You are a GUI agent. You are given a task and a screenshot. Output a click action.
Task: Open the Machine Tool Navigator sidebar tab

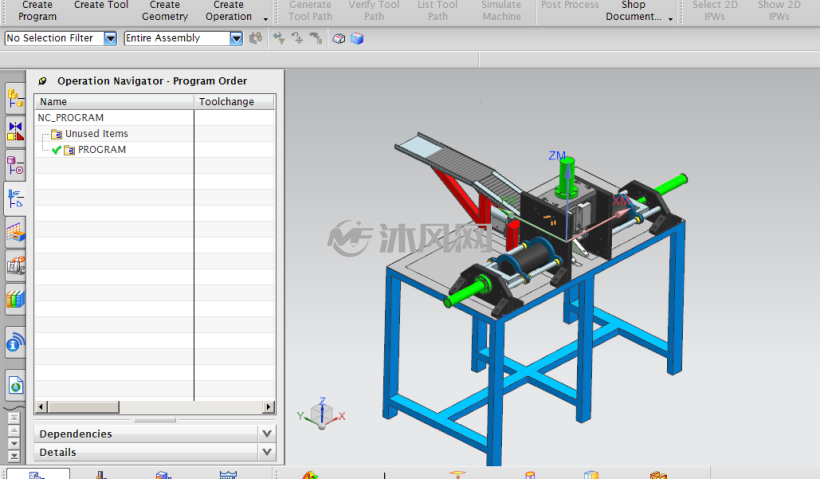click(x=15, y=266)
